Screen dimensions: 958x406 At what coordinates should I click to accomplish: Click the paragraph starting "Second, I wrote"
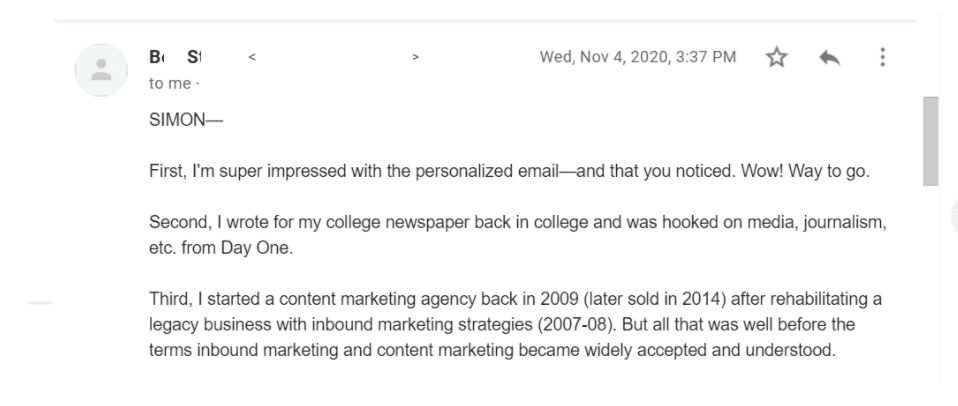tap(500, 222)
